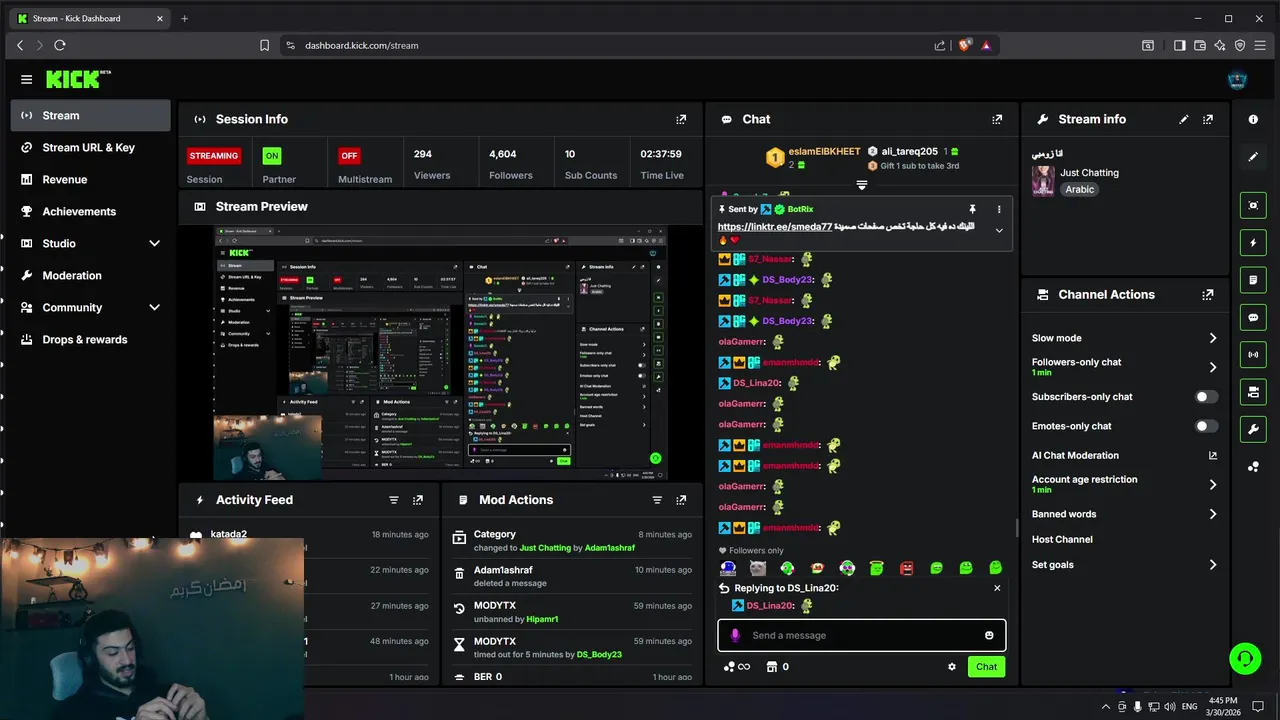Pop out the Channel Actions panel
Viewport: 1280px width, 720px height.
point(1208,295)
